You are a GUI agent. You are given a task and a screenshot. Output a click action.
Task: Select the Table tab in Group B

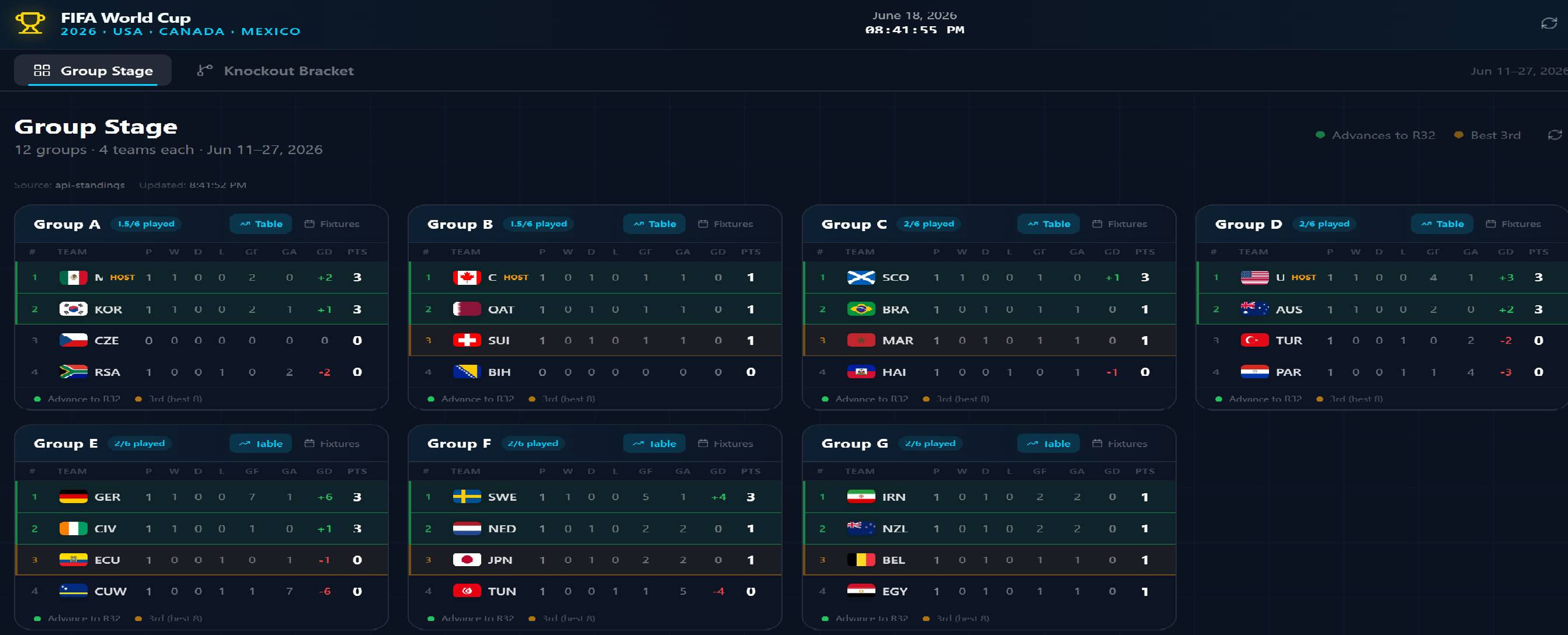[654, 224]
